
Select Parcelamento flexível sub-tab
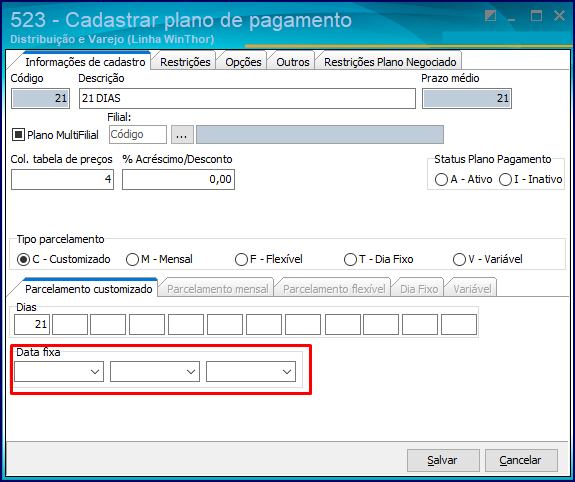[334, 289]
